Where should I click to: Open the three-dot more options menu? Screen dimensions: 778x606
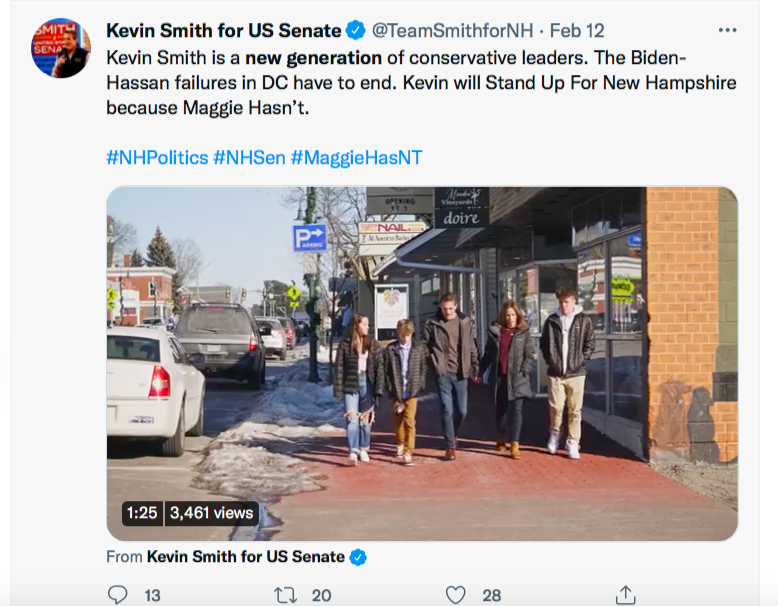click(x=728, y=31)
